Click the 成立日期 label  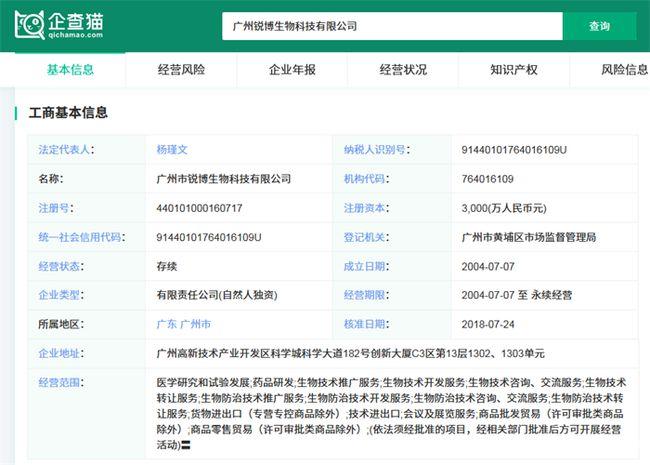366,266
